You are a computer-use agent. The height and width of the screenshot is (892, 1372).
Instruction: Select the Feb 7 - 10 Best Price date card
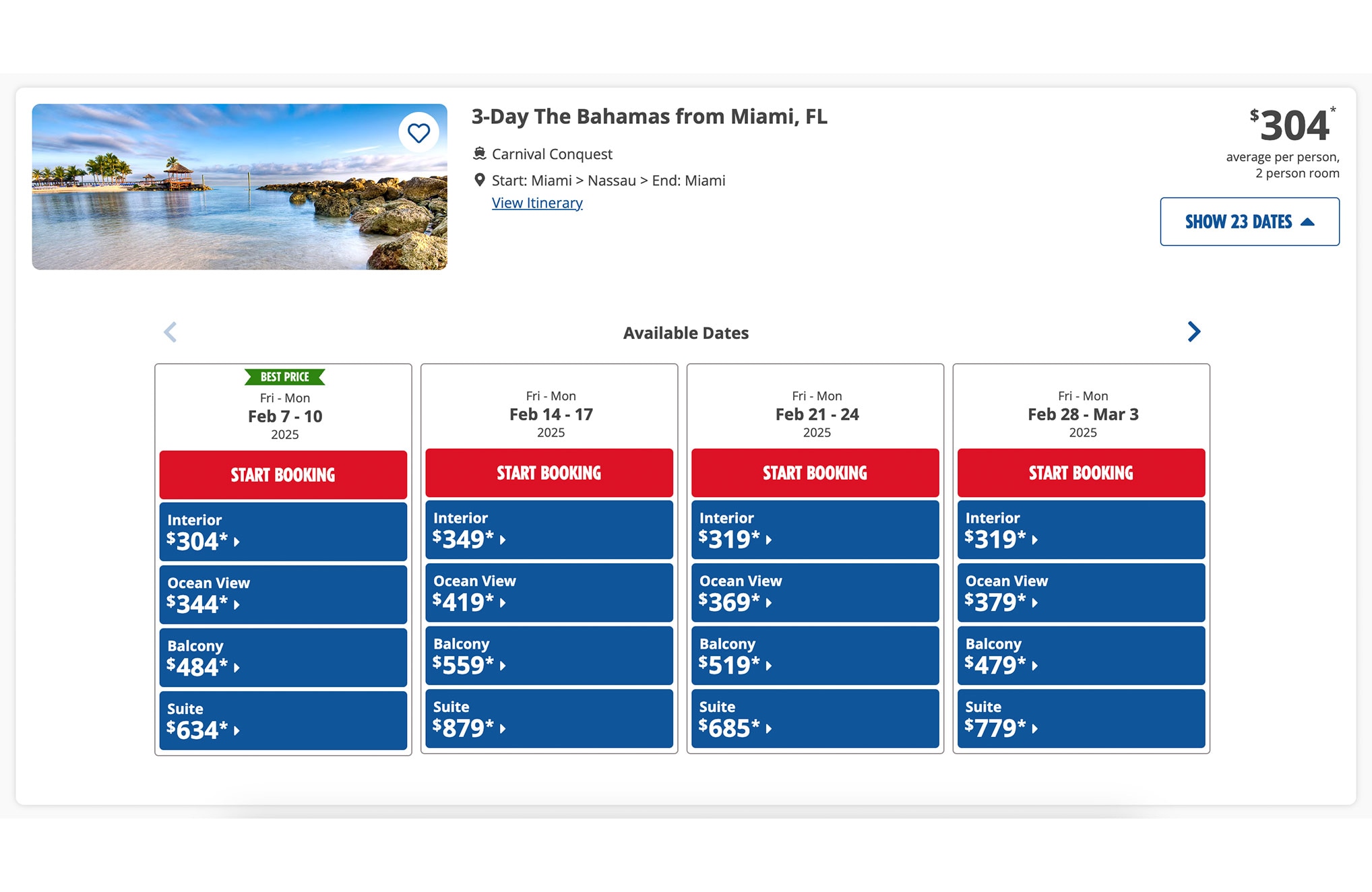click(x=284, y=416)
